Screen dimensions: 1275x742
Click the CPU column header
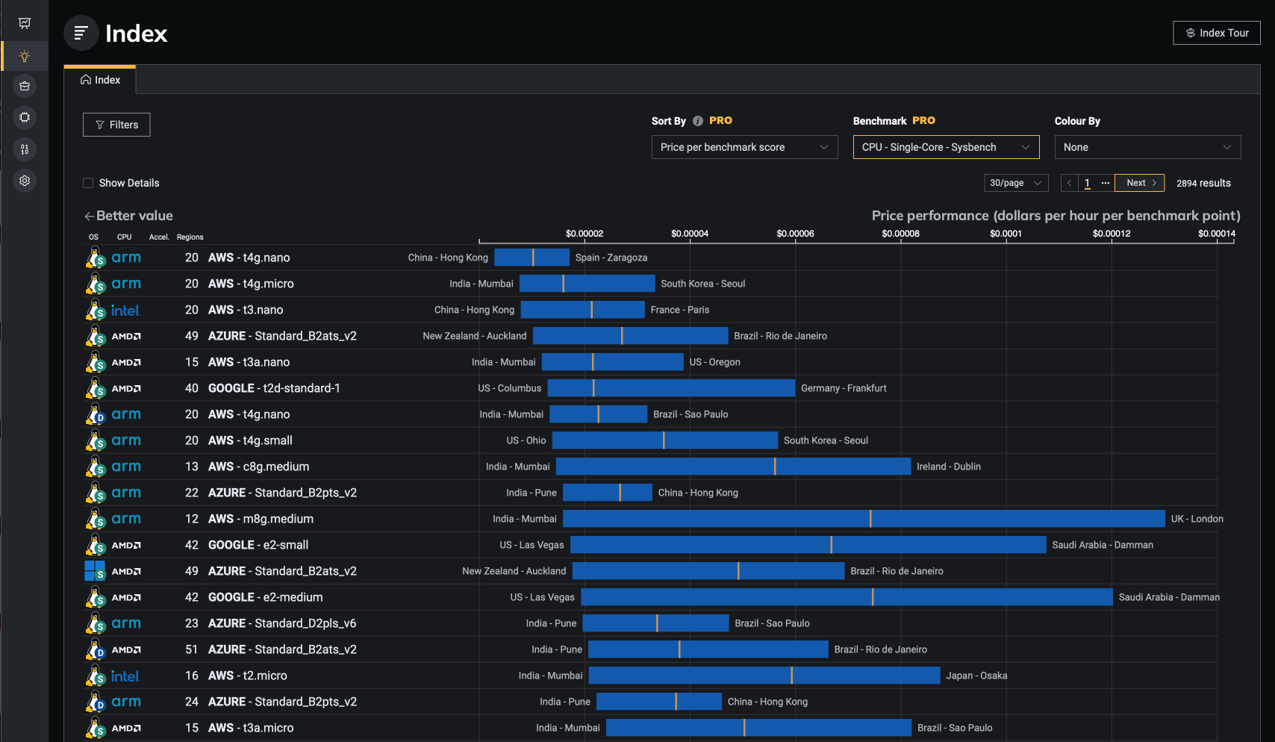pyautogui.click(x=124, y=237)
